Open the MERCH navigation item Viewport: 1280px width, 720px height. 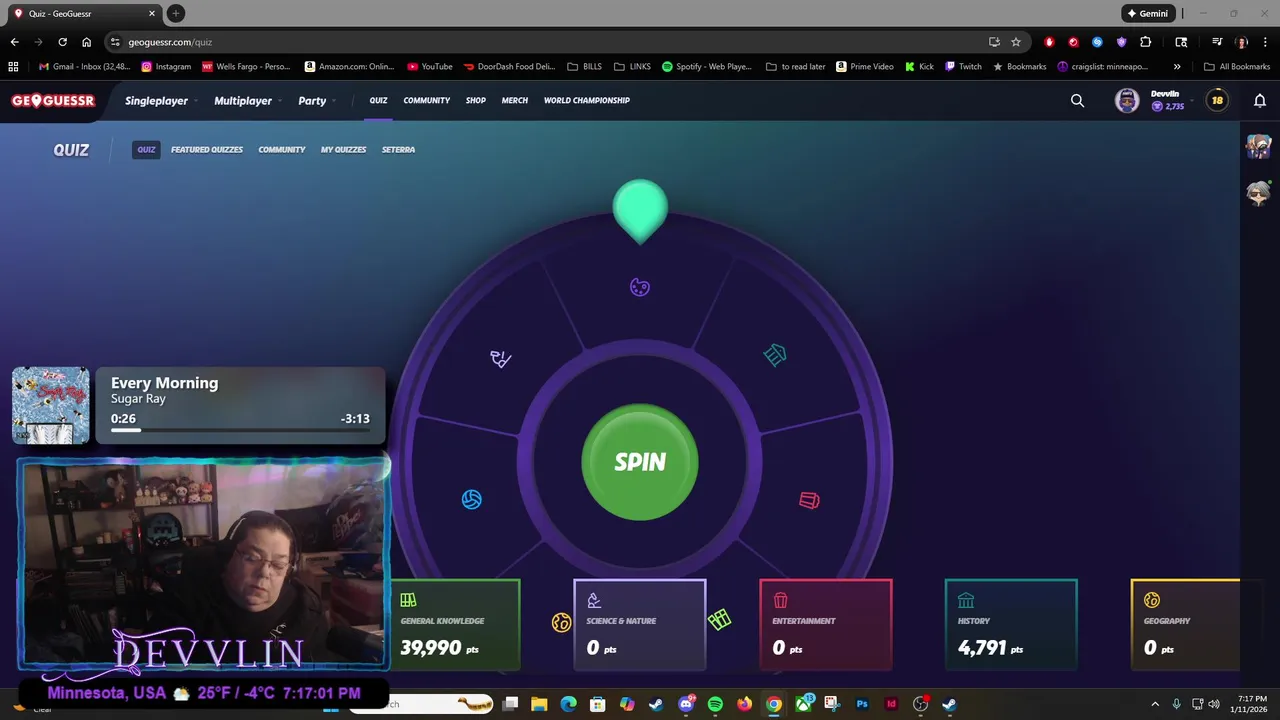[515, 101]
